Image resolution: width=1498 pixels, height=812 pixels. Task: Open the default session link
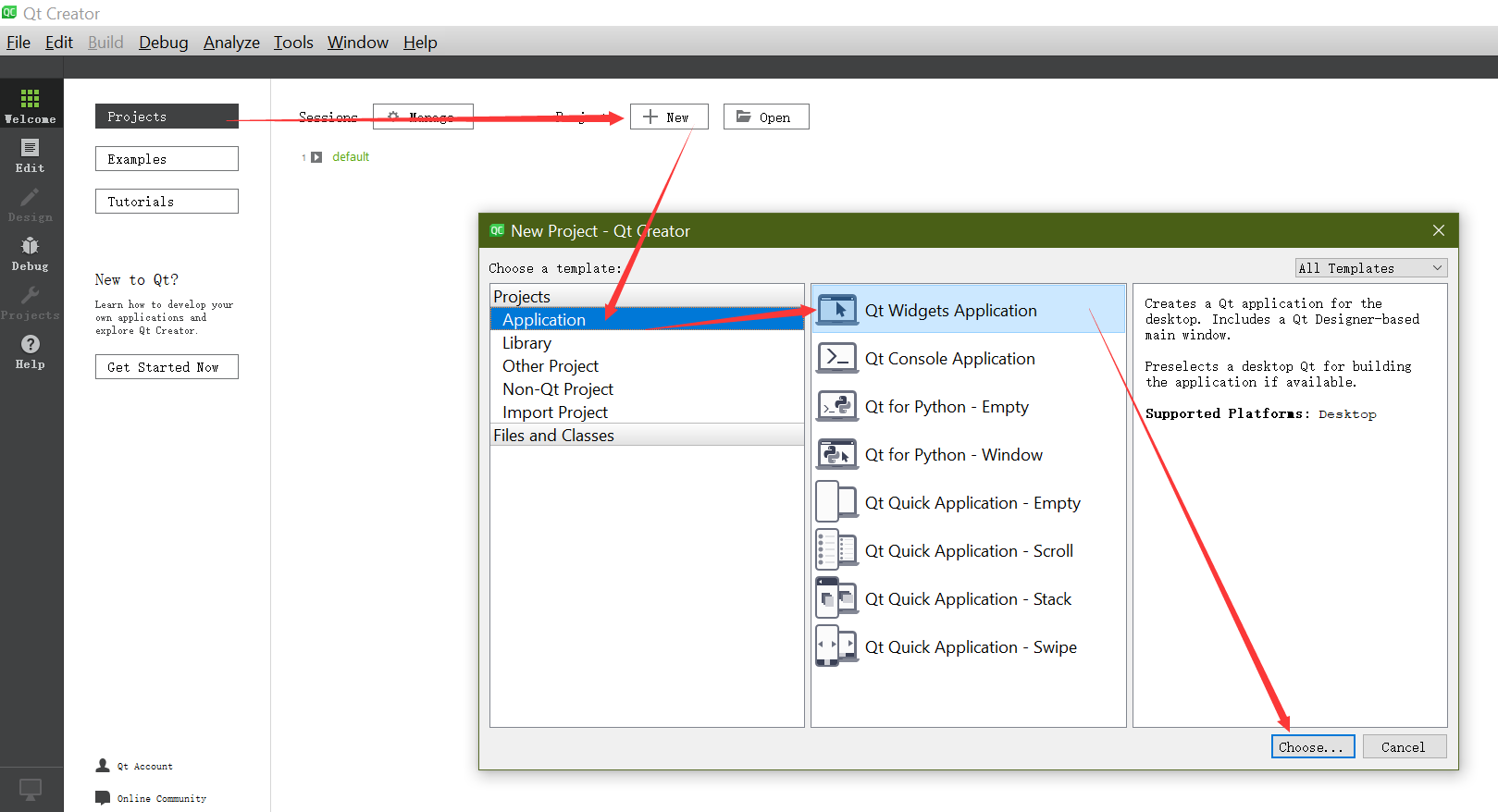351,157
